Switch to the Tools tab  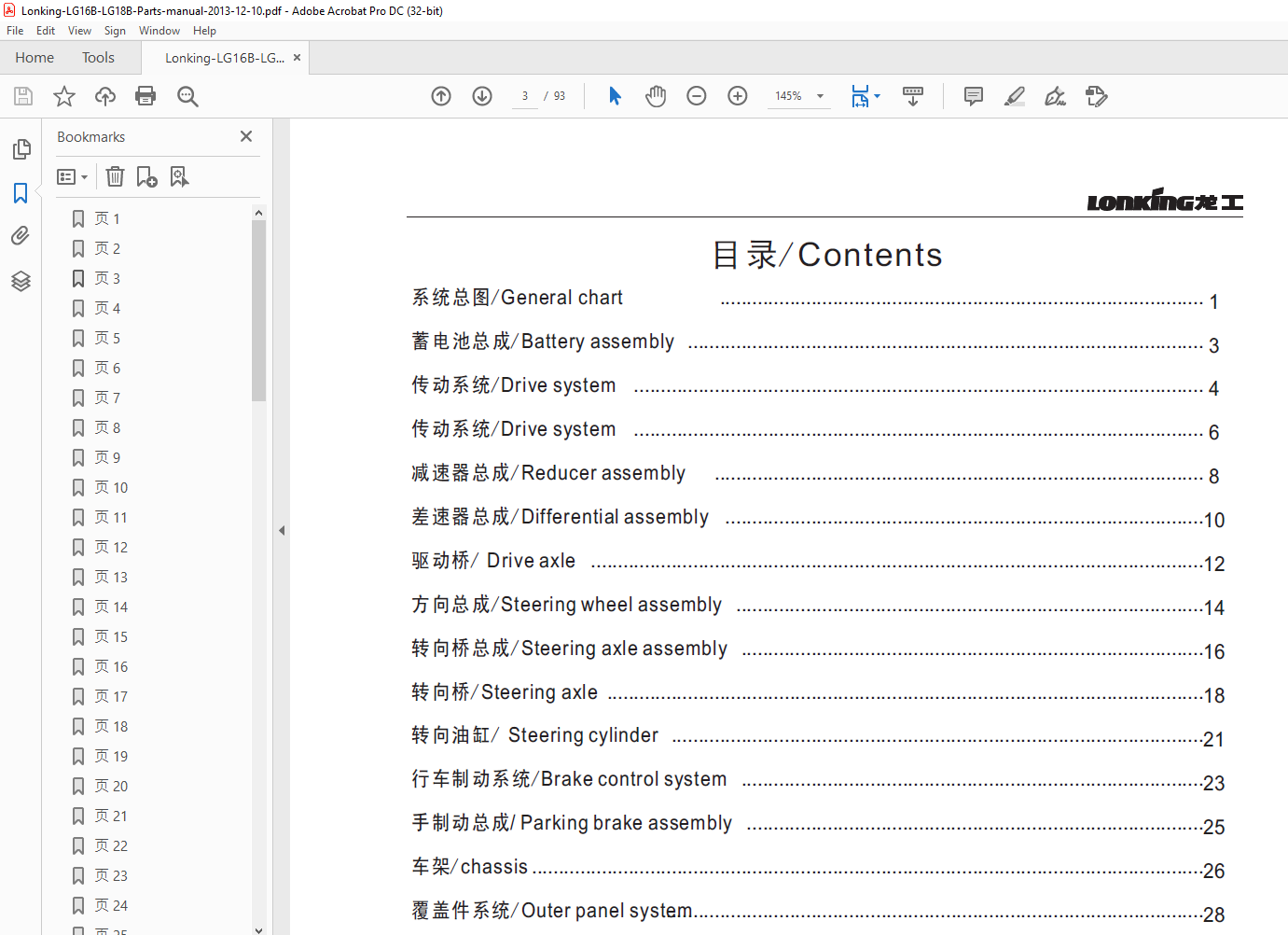[98, 58]
